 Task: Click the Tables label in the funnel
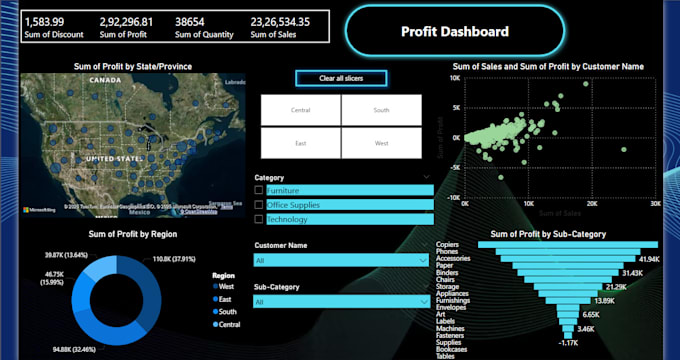pos(445,357)
